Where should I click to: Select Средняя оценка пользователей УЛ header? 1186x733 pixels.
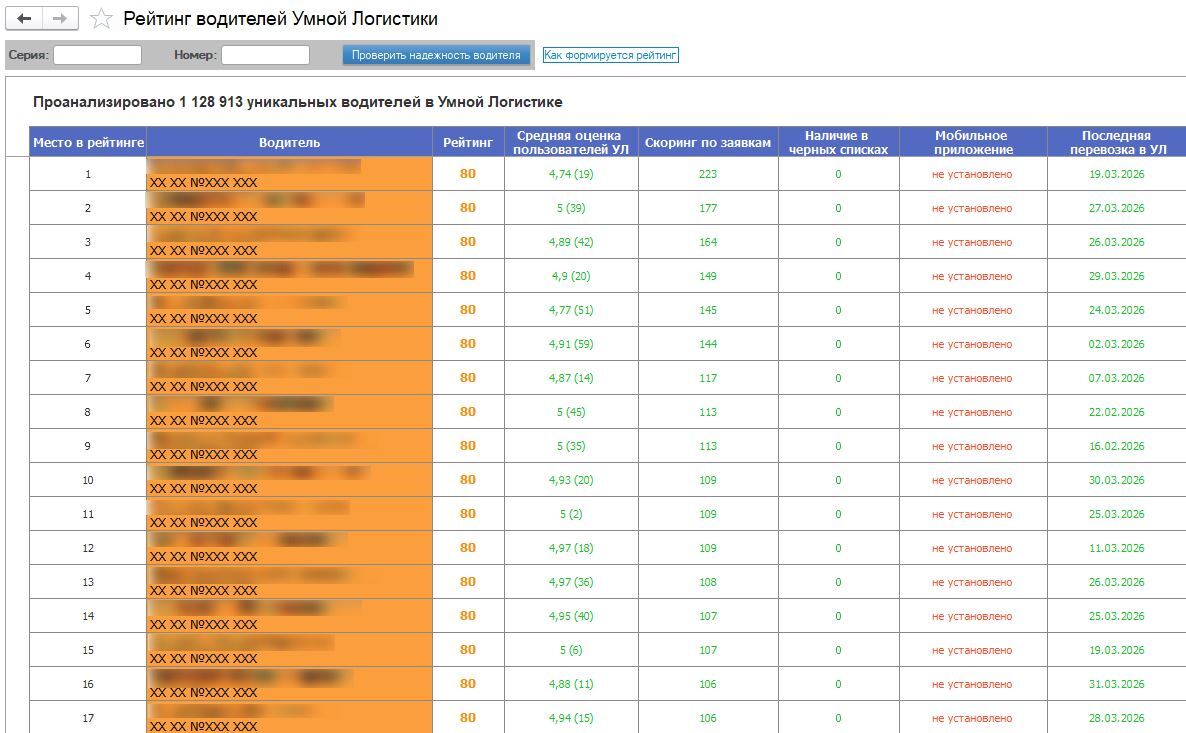point(571,142)
